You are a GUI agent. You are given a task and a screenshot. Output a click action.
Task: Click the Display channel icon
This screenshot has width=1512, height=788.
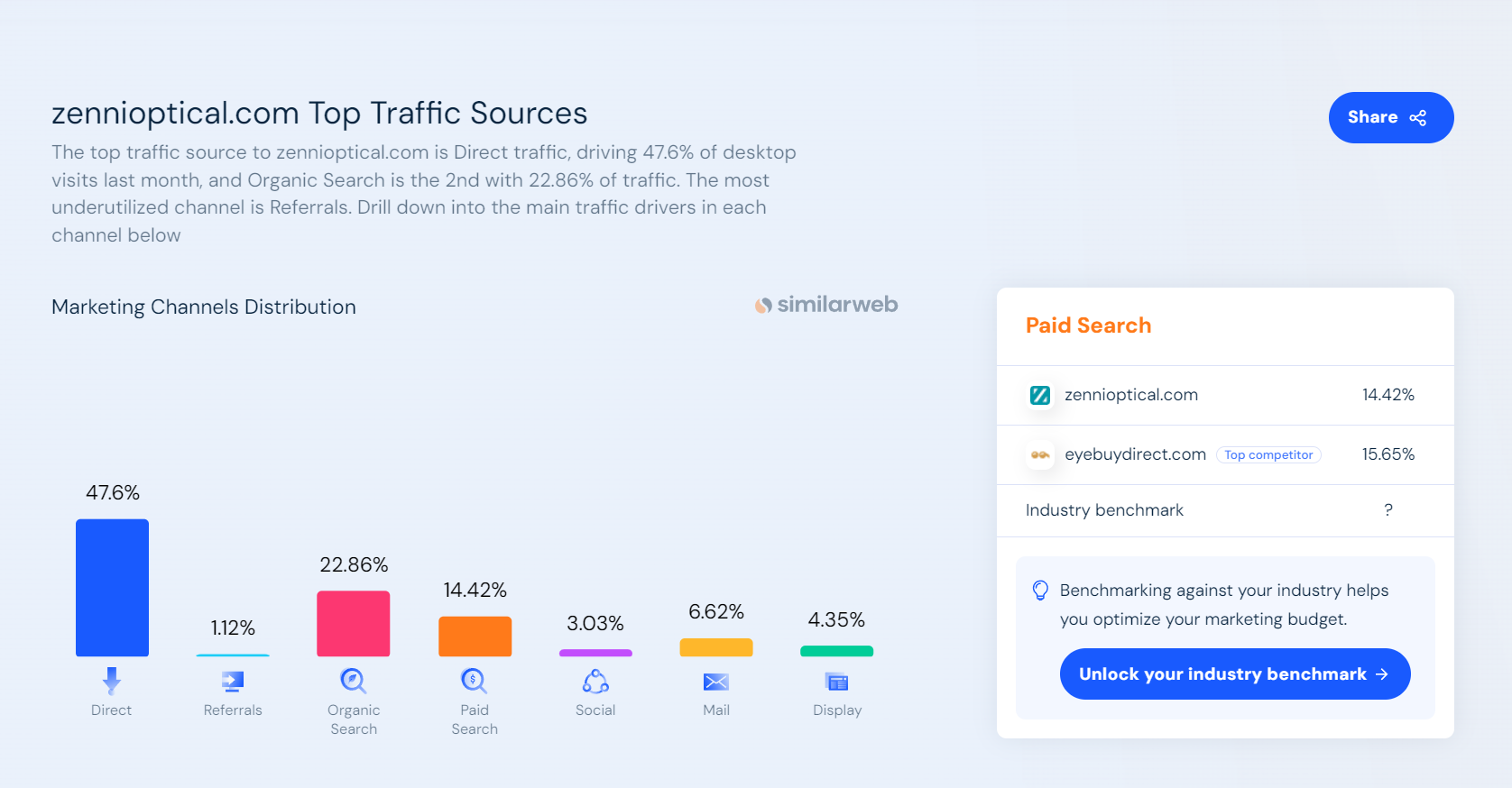pyautogui.click(x=837, y=682)
